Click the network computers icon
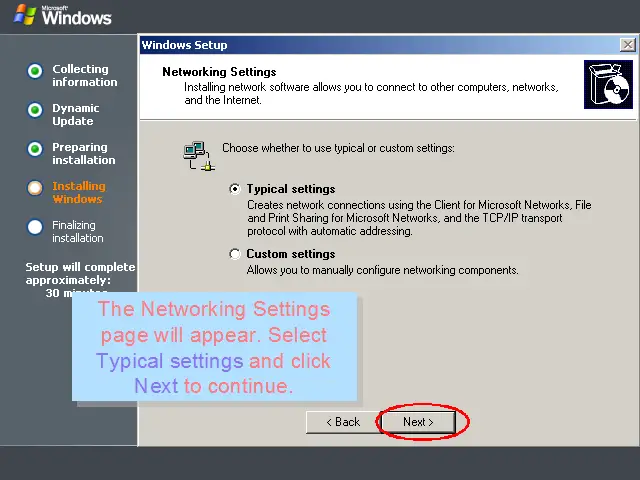Screen dimensions: 640x480 pos(199,156)
